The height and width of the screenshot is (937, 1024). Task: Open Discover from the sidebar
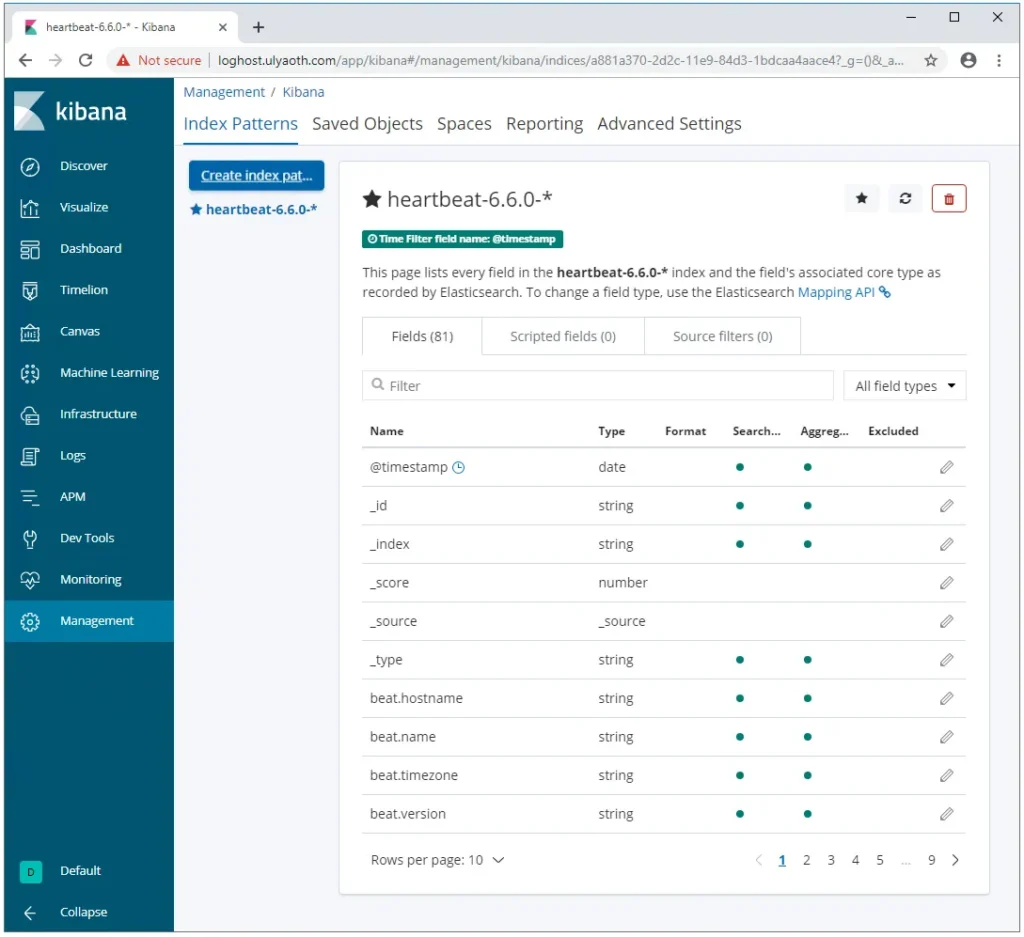coord(83,166)
